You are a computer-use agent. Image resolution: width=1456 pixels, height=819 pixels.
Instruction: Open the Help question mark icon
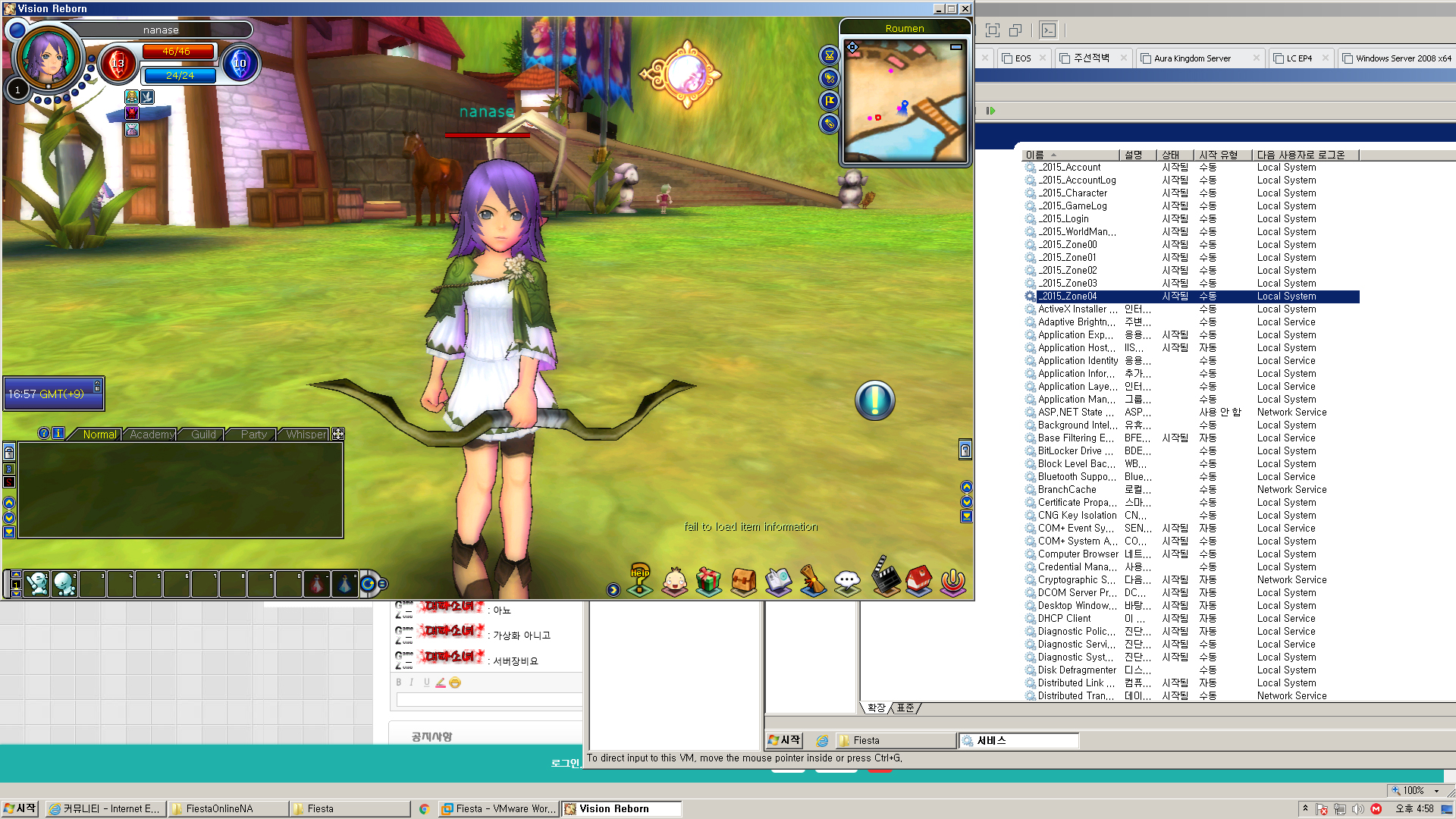pyautogui.click(x=639, y=580)
